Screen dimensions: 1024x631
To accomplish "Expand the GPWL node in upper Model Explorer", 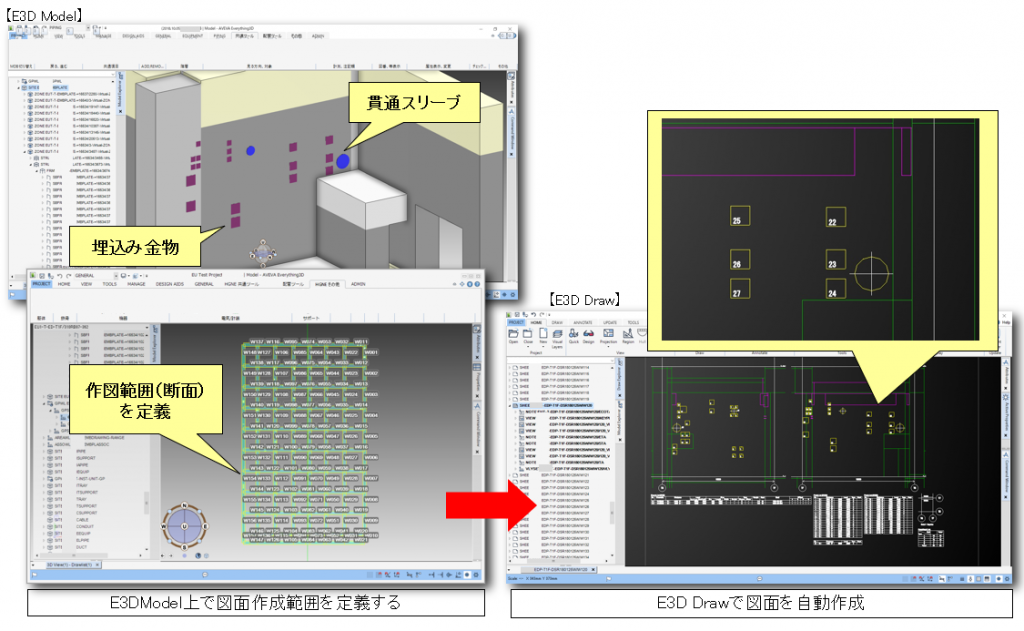I will 18,81.
